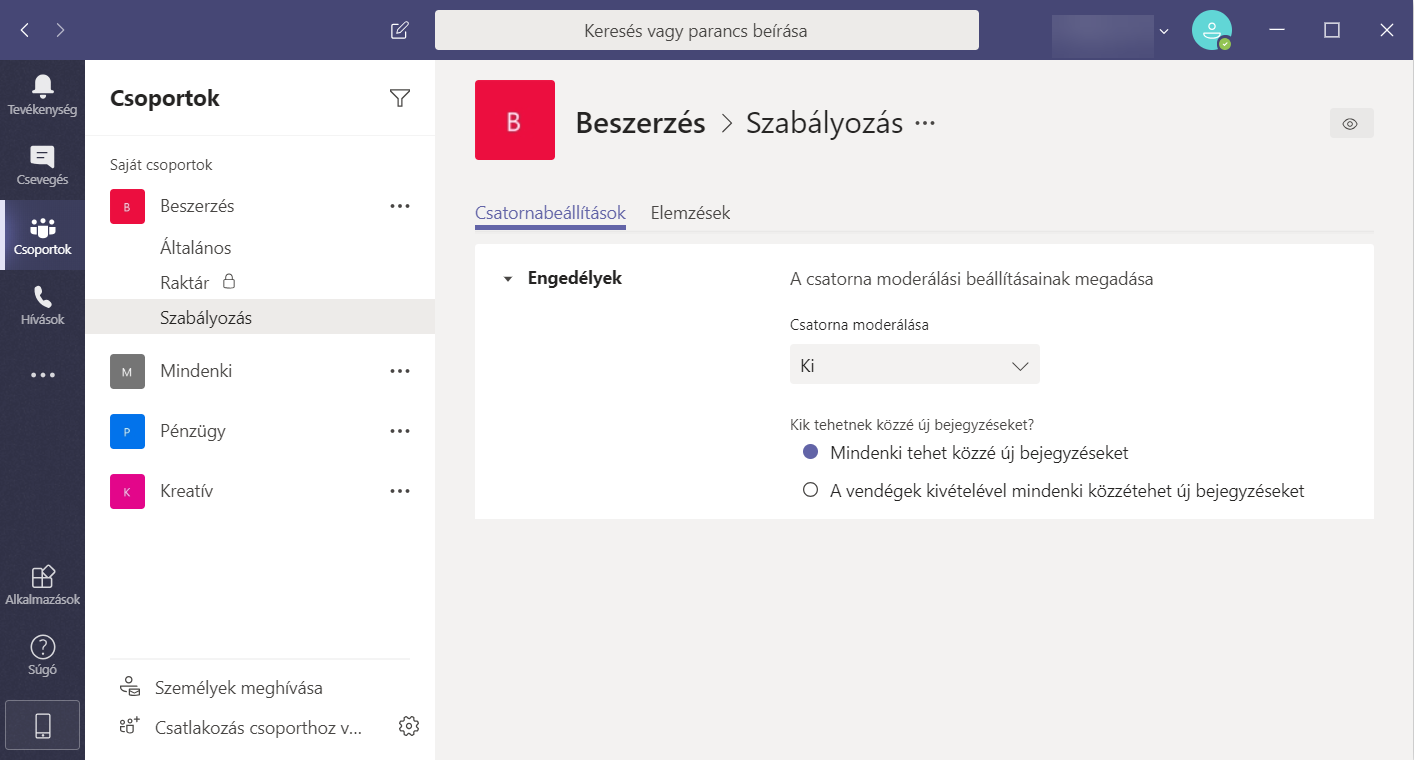Viewport: 1414px width, 760px height.
Task: Switch to the Elemzések tab
Action: click(x=690, y=213)
